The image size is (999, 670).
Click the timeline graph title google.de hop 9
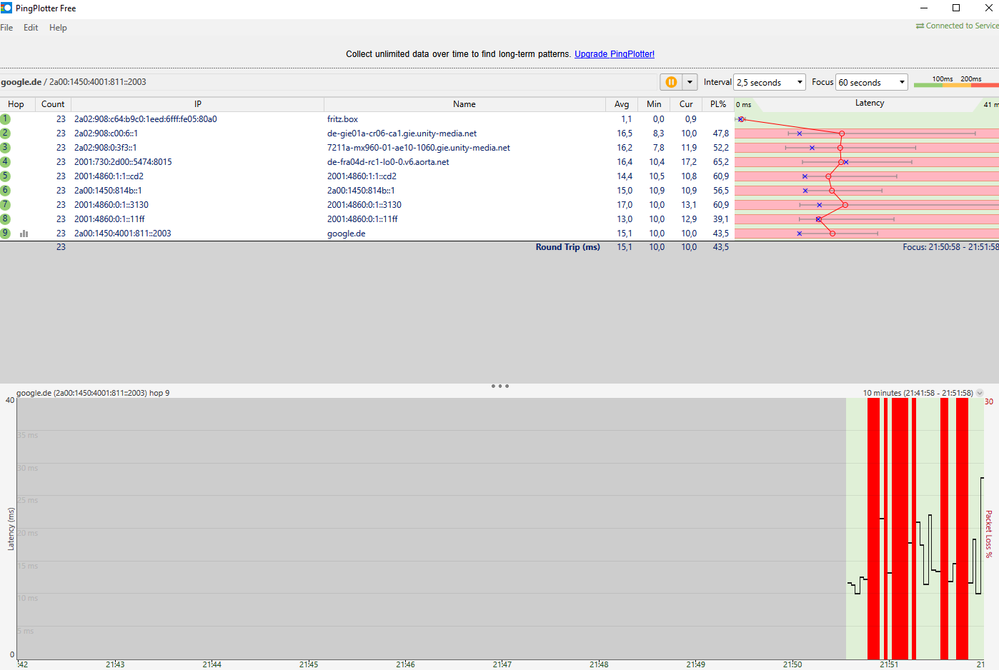(93, 393)
